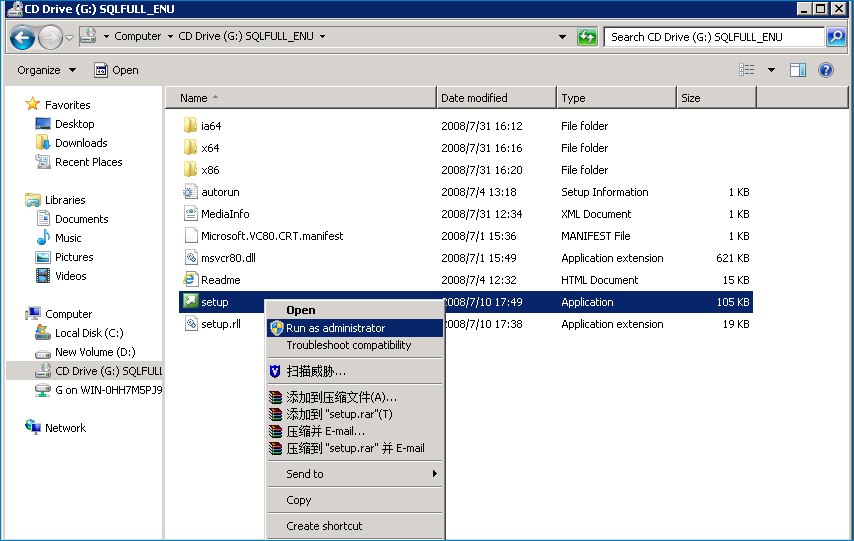Click the Change your view icon
This screenshot has height=541, width=854.
click(x=747, y=70)
